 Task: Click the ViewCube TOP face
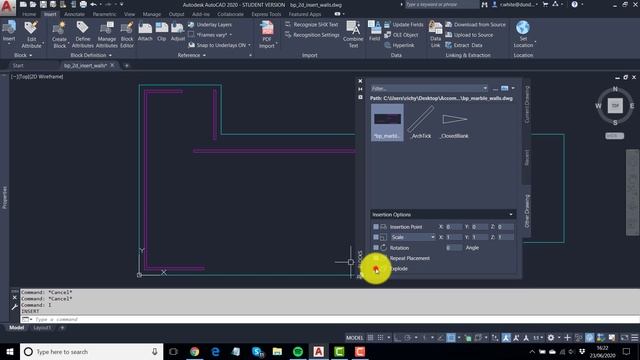[x=615, y=106]
